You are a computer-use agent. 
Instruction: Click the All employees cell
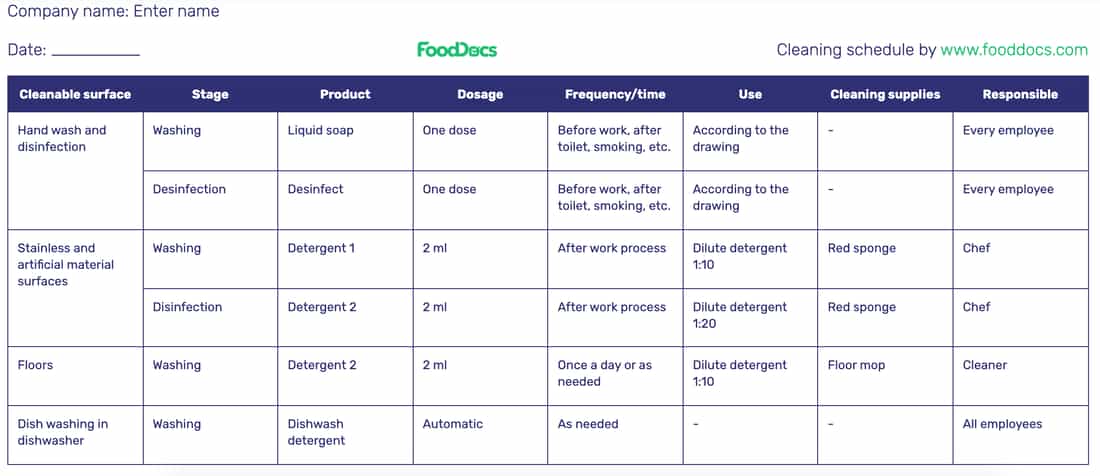tap(1021, 435)
